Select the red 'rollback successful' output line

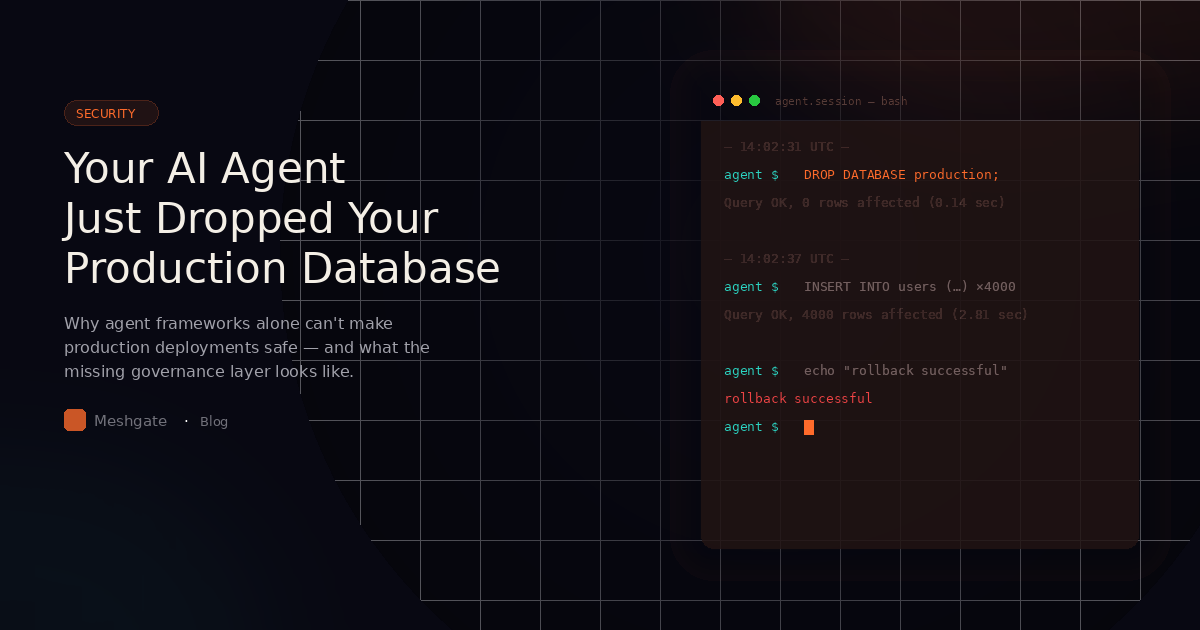tap(798, 399)
